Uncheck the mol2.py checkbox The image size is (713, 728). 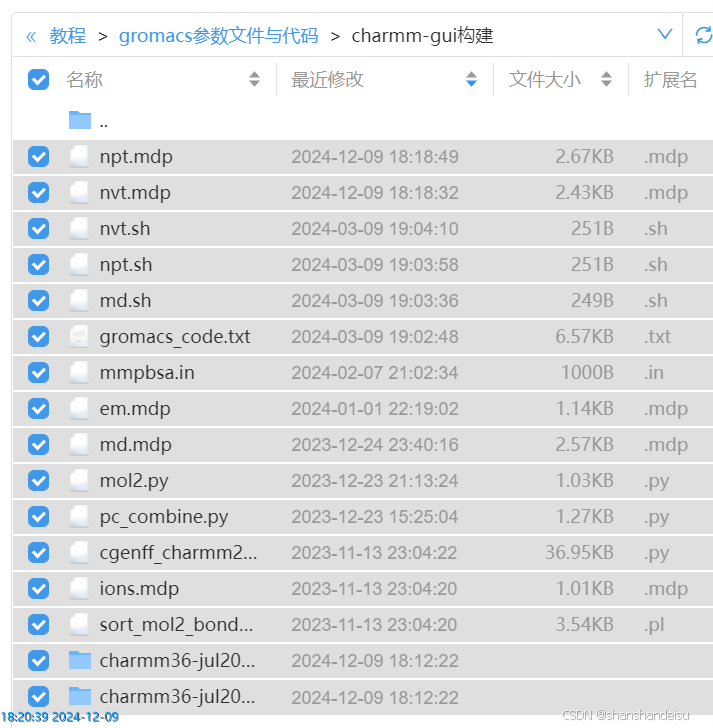39,481
